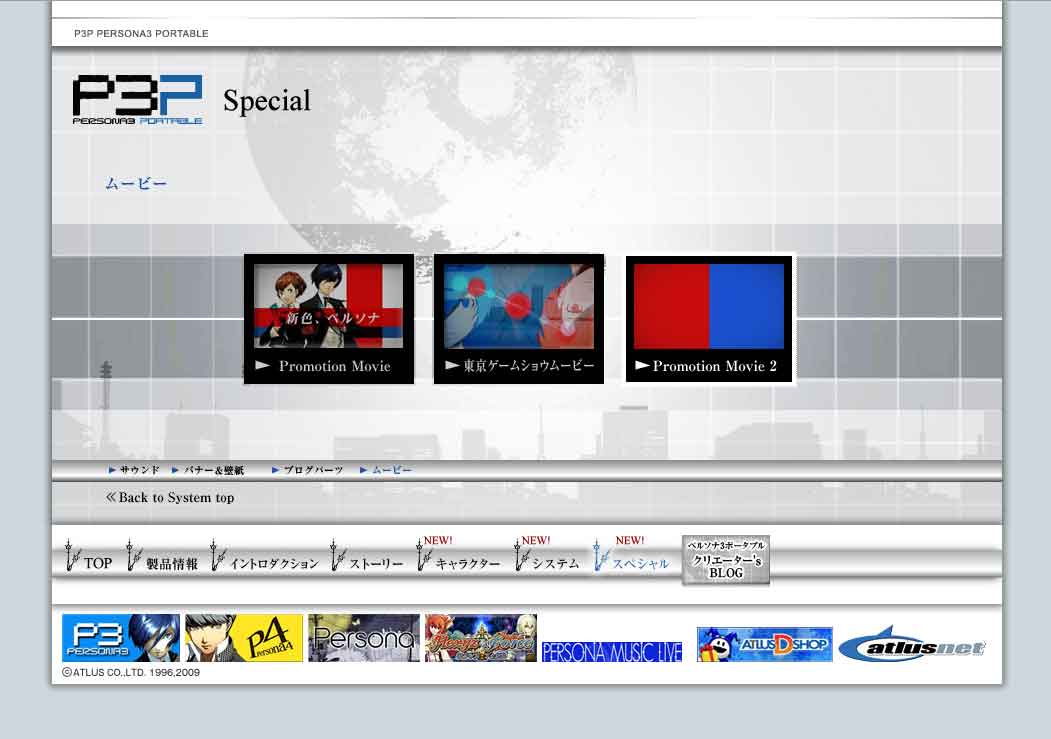Viewport: 1051px width, 739px height.
Task: Click the ATLUS CO.,LTD. copyright text
Action: (131, 672)
